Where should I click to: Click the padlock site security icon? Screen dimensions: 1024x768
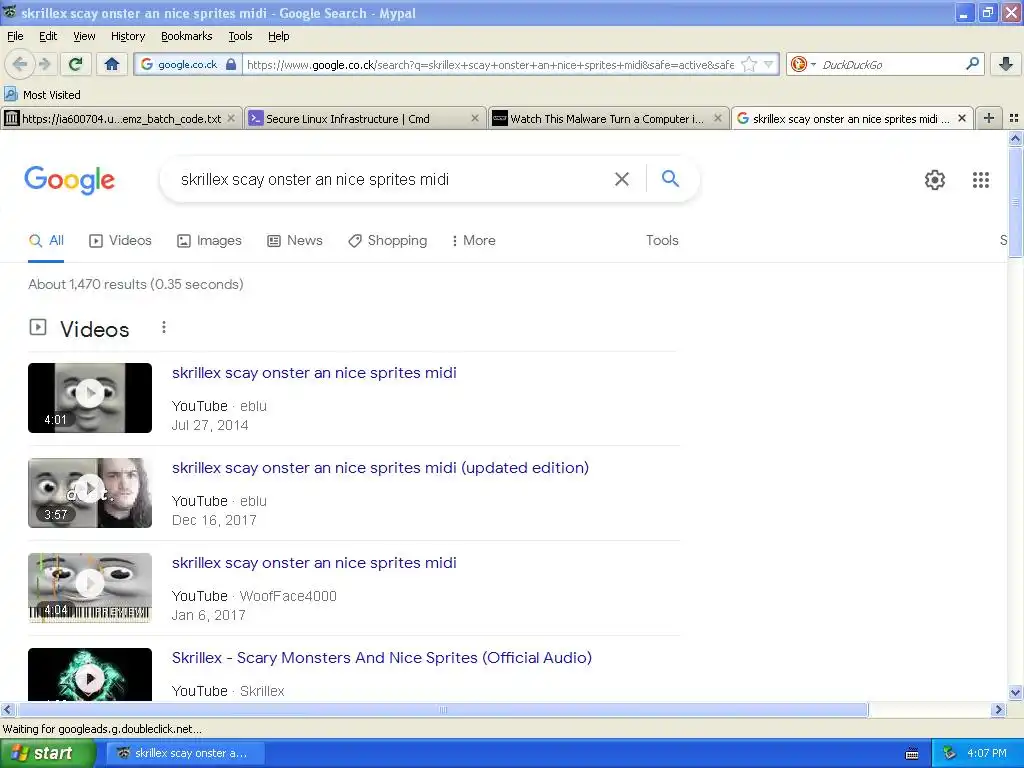231,65
